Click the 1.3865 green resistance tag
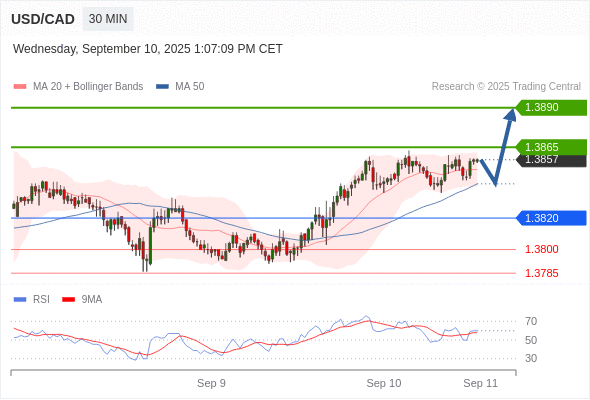This screenshot has width=590, height=400. (x=551, y=147)
